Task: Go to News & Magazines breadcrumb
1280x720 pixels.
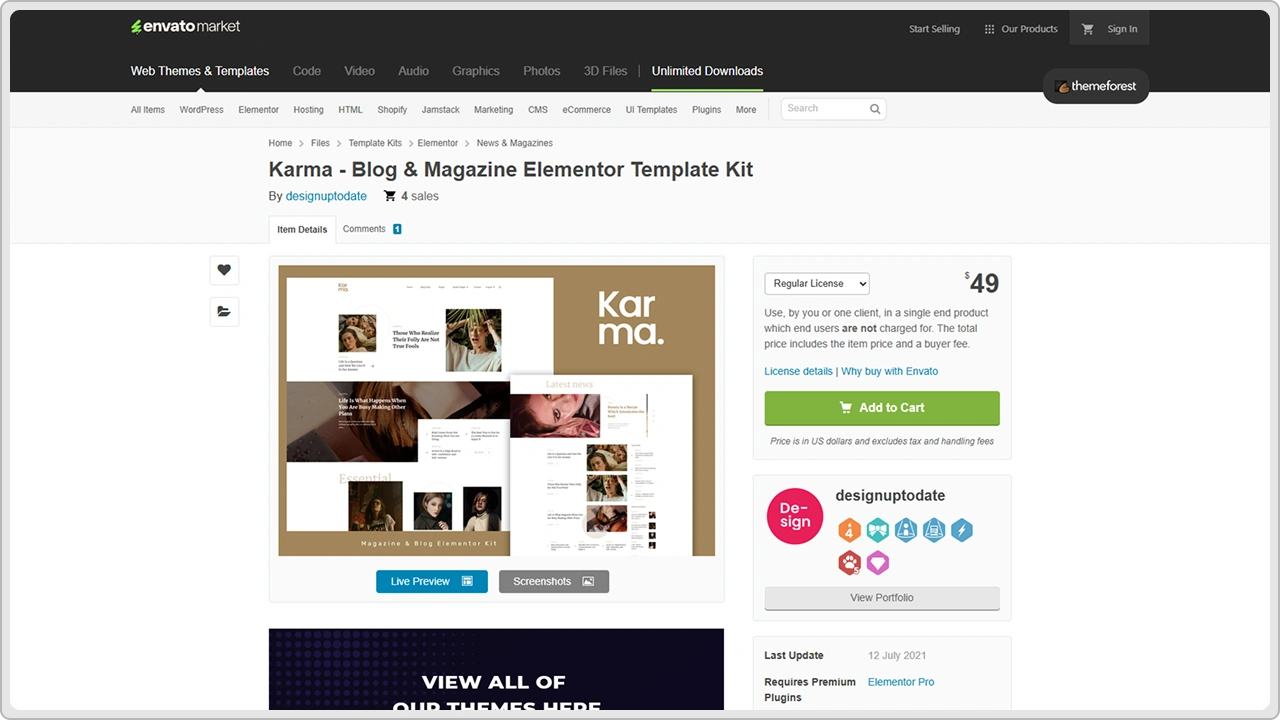Action: click(514, 143)
